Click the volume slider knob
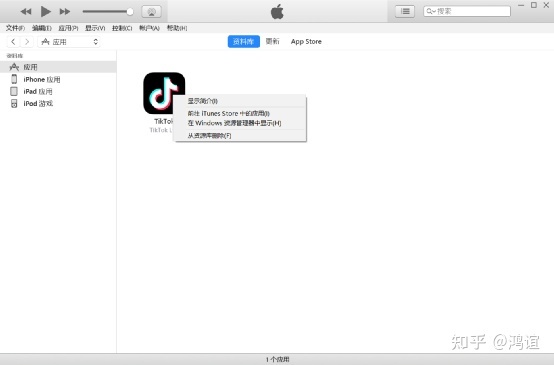Screen dimensions: 554x365 [x=130, y=12]
